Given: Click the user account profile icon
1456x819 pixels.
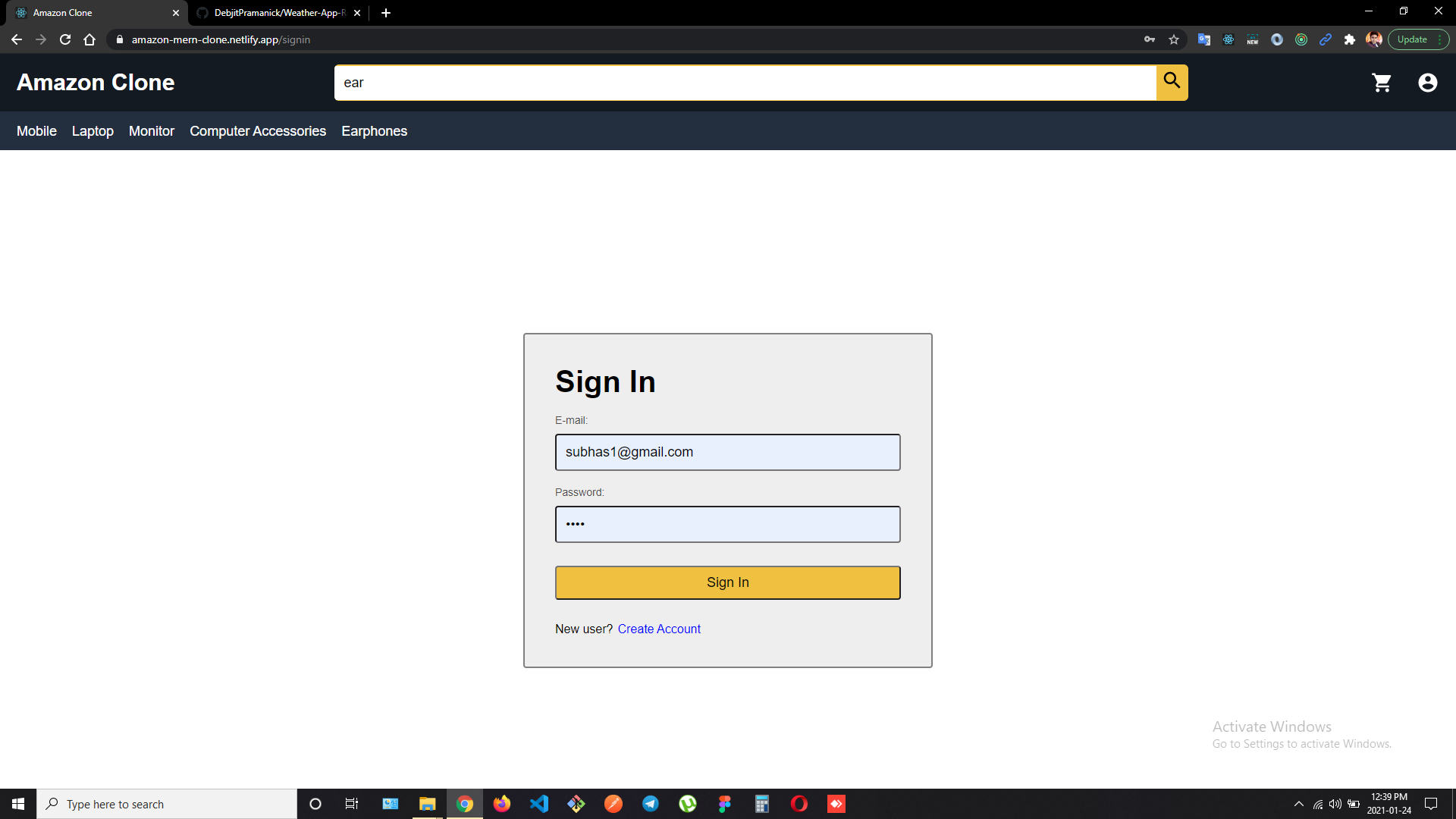Looking at the screenshot, I should click(1427, 83).
